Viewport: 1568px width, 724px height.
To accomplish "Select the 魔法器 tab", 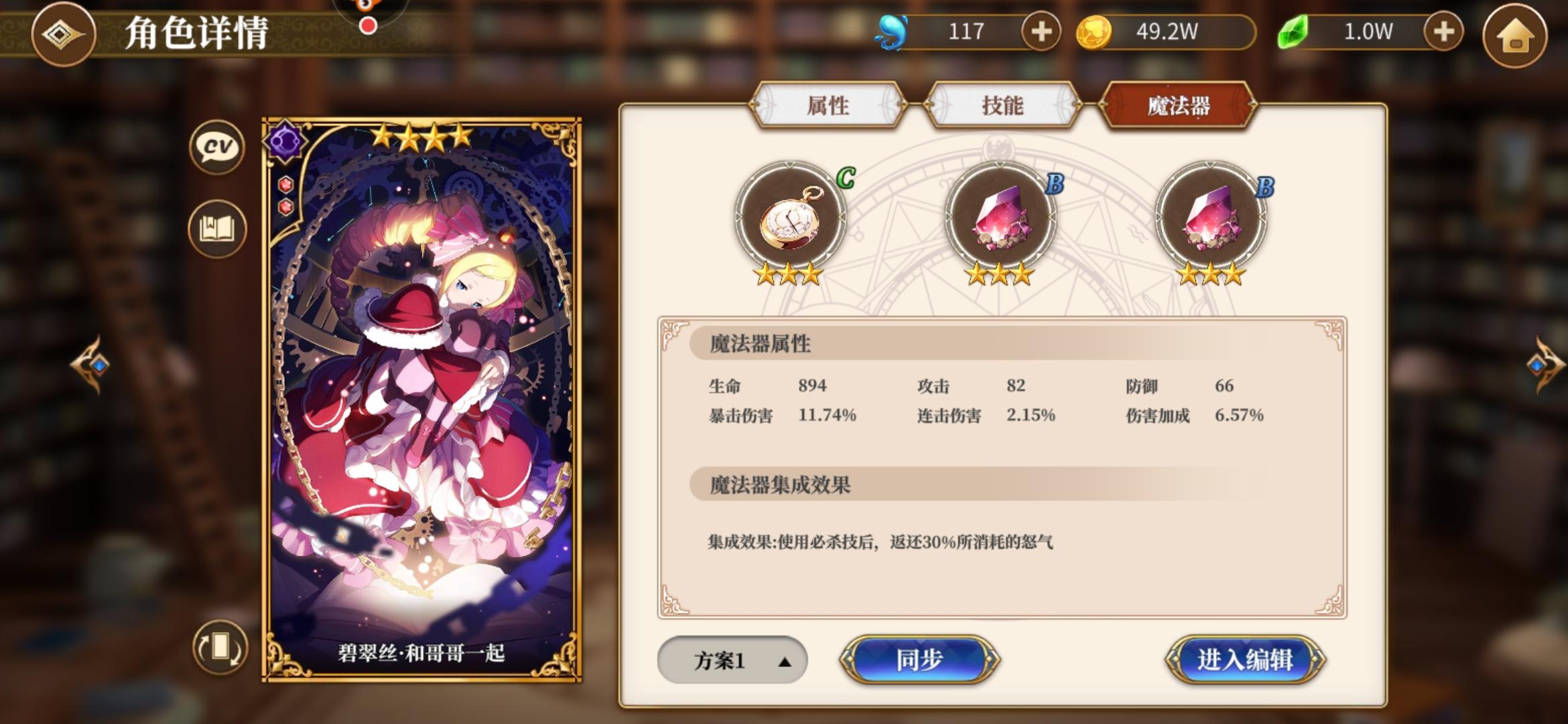I will coord(1178,105).
